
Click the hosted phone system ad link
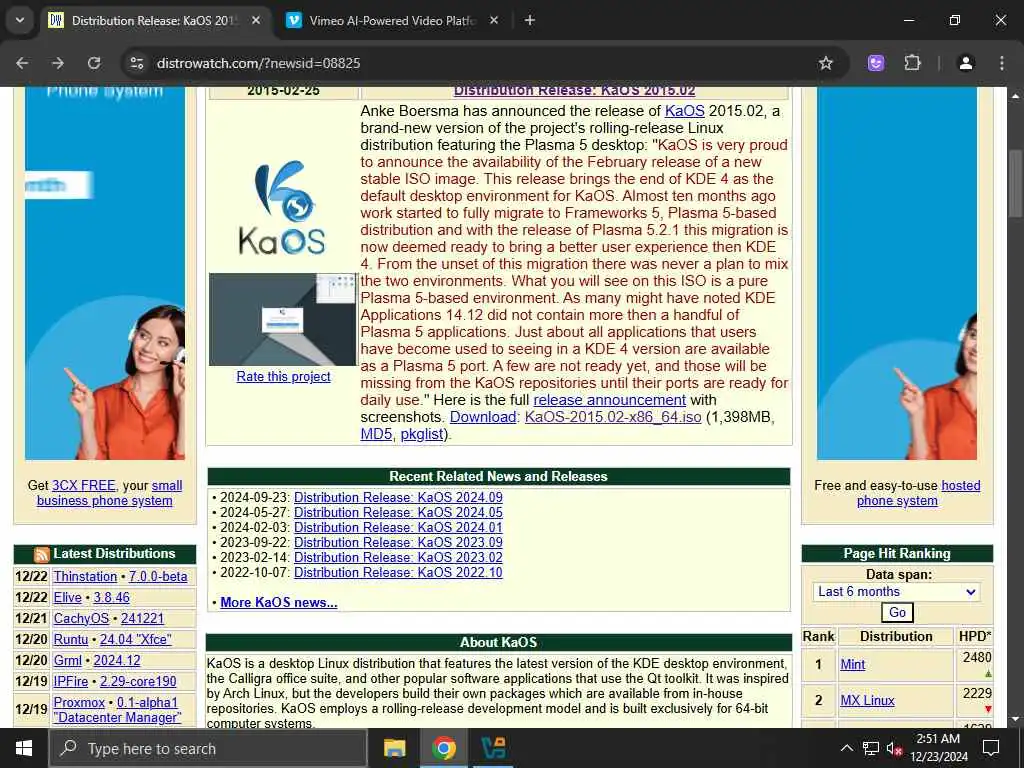pyautogui.click(x=918, y=493)
